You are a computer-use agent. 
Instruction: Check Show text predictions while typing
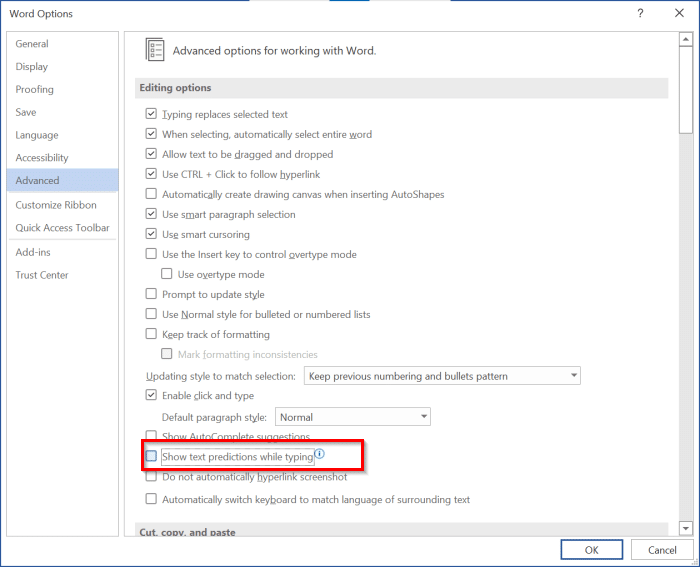(x=151, y=456)
